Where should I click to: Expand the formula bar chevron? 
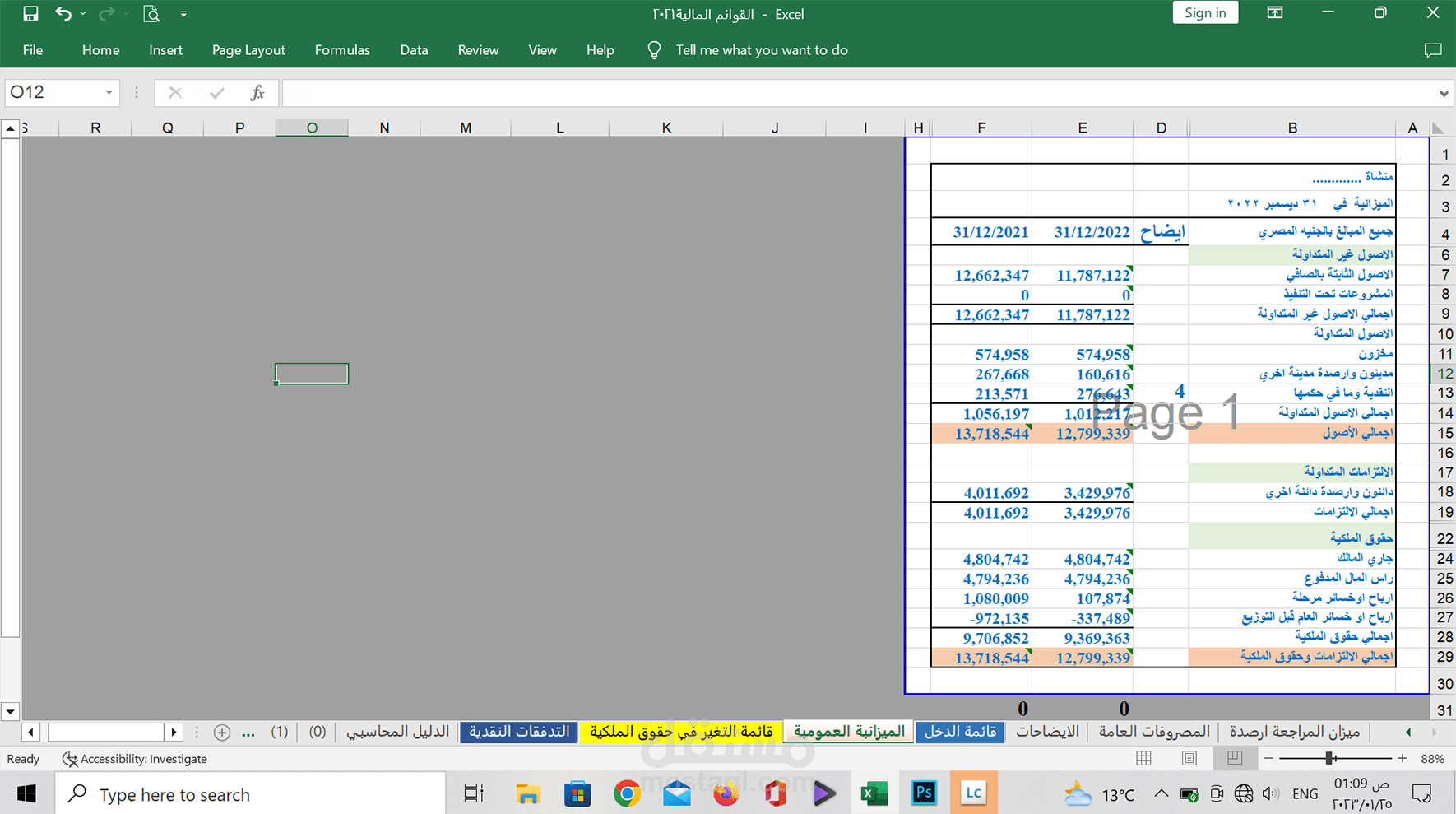[1444, 94]
